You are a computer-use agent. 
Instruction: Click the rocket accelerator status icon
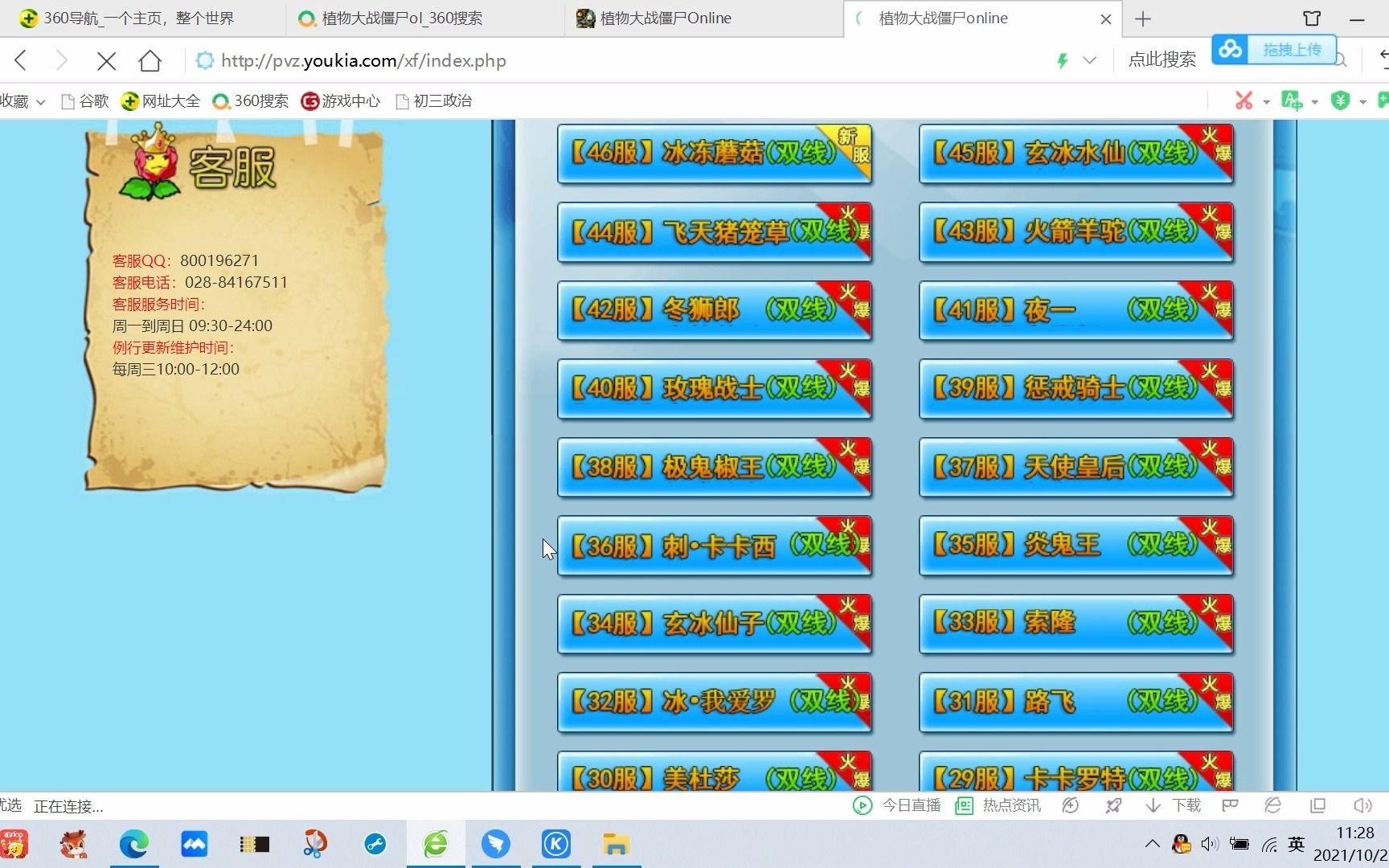tap(1113, 805)
